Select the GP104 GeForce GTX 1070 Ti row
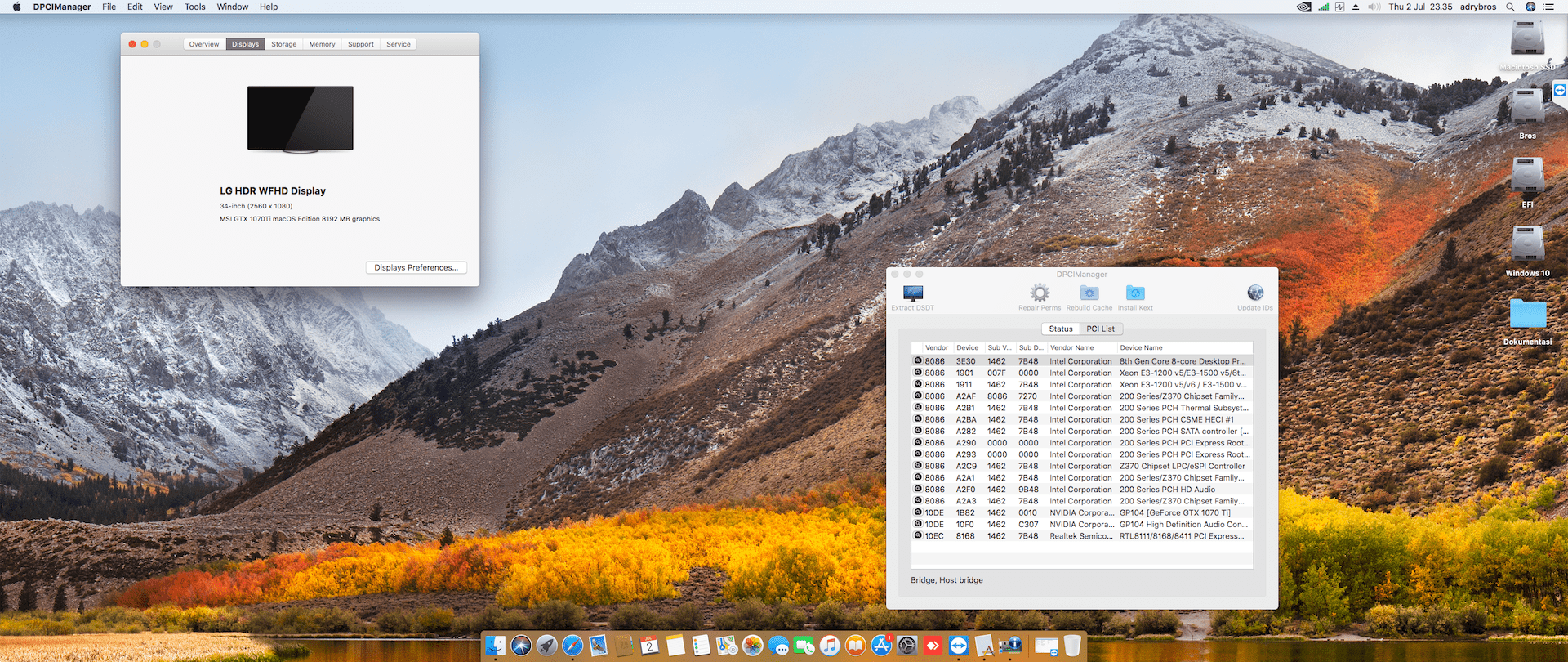This screenshot has width=1568, height=662. [1174, 513]
